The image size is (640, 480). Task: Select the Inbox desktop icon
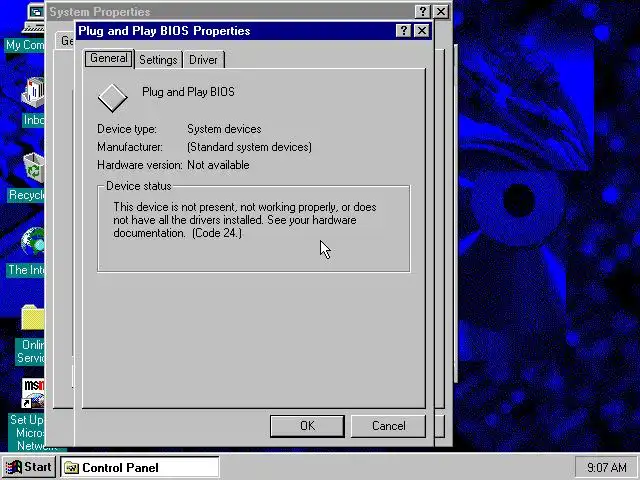pyautogui.click(x=33, y=93)
